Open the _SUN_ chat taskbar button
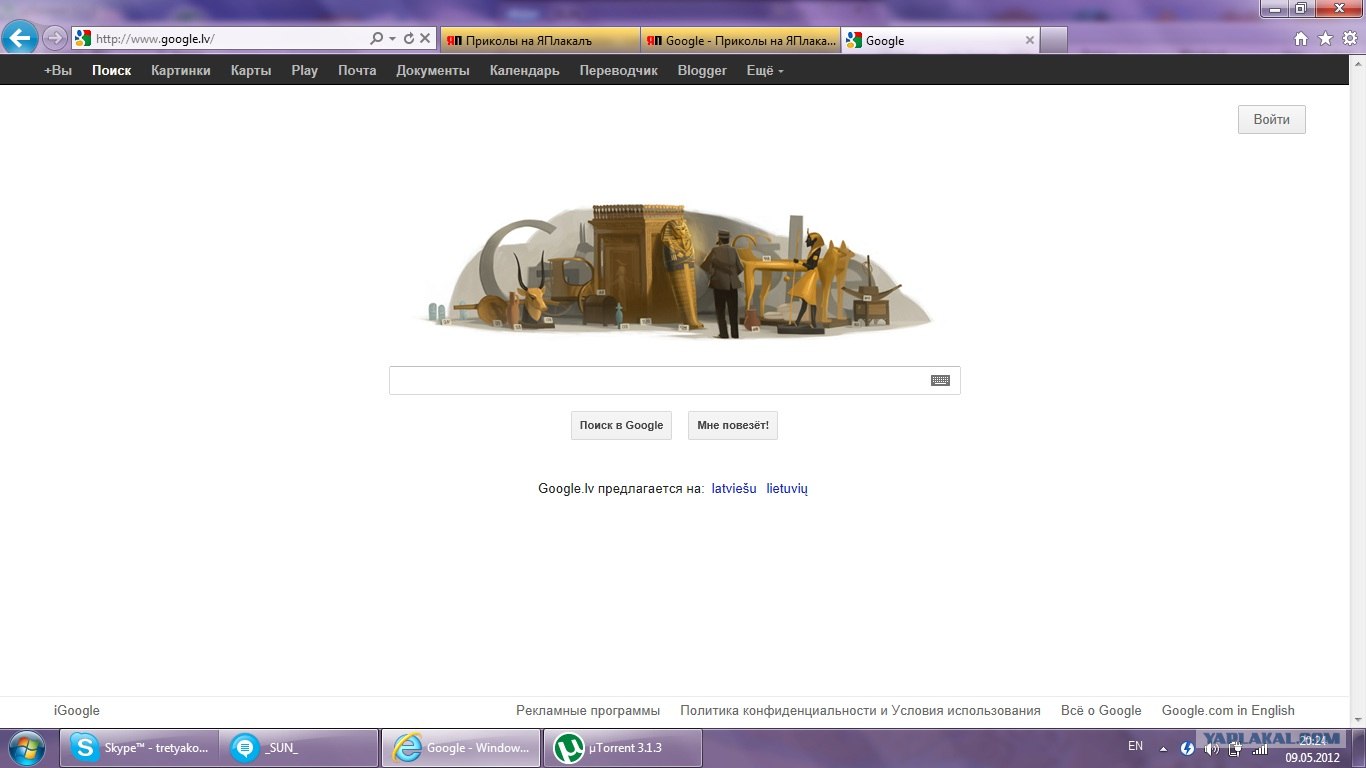 point(300,748)
